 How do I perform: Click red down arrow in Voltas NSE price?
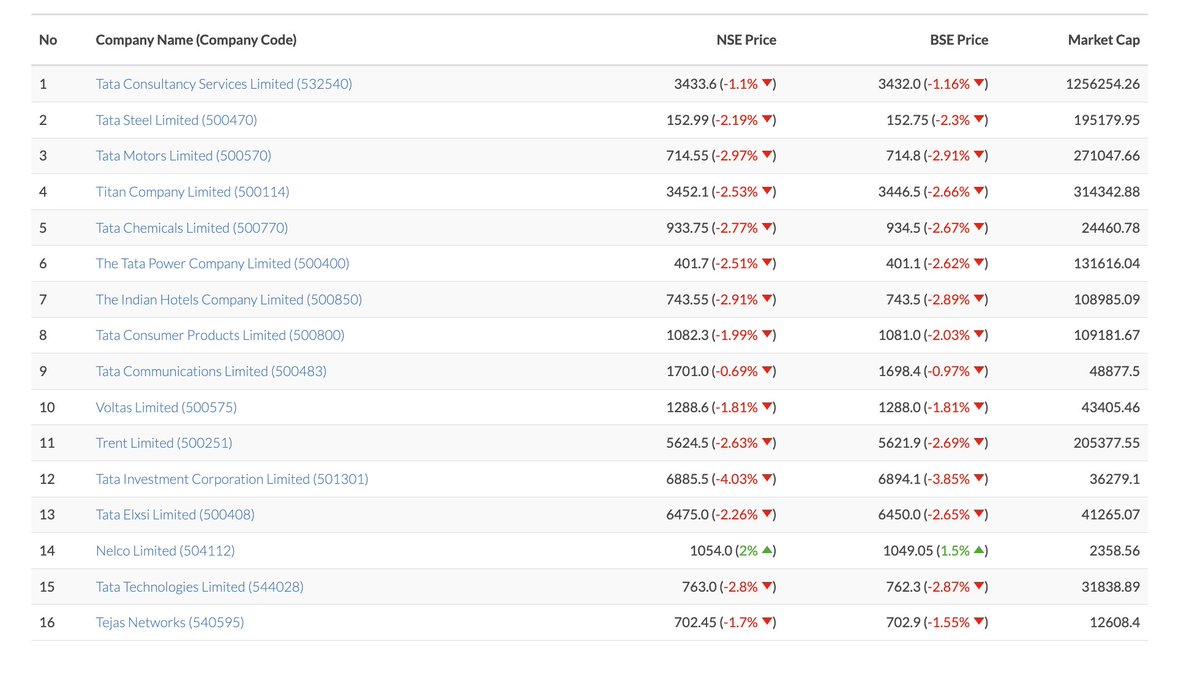767,407
